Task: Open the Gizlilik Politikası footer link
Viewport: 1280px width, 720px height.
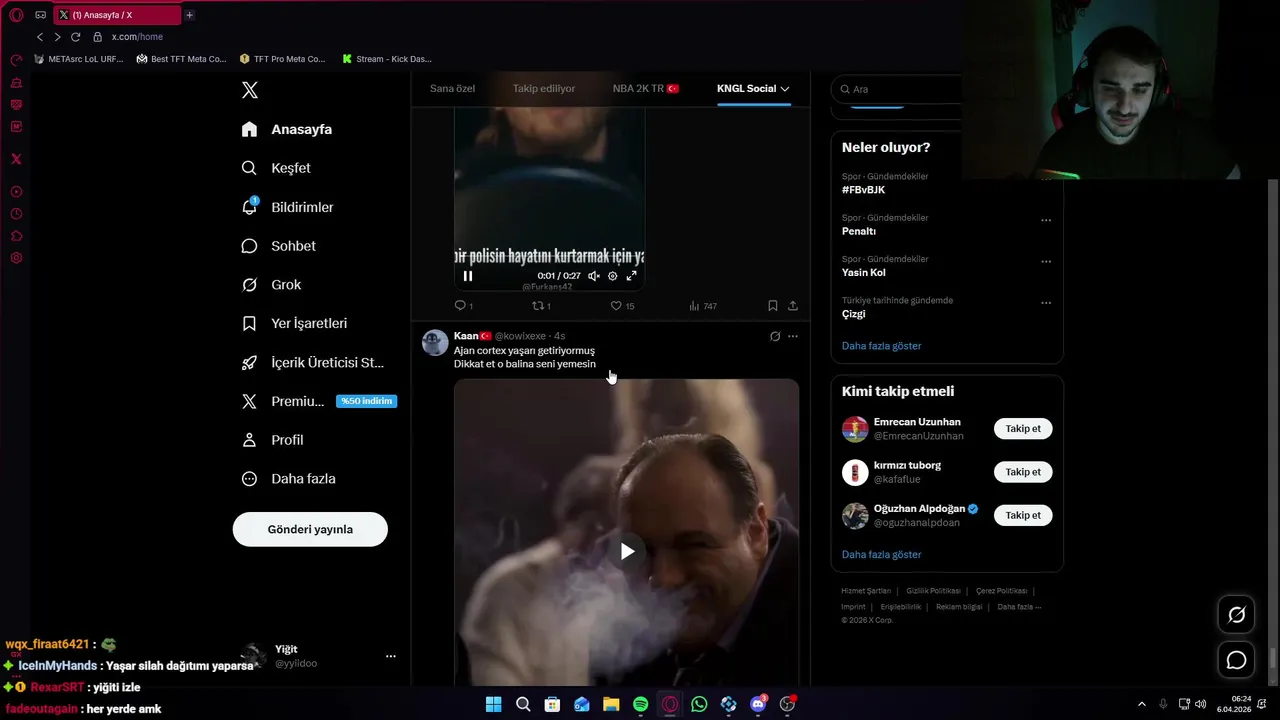Action: [933, 591]
